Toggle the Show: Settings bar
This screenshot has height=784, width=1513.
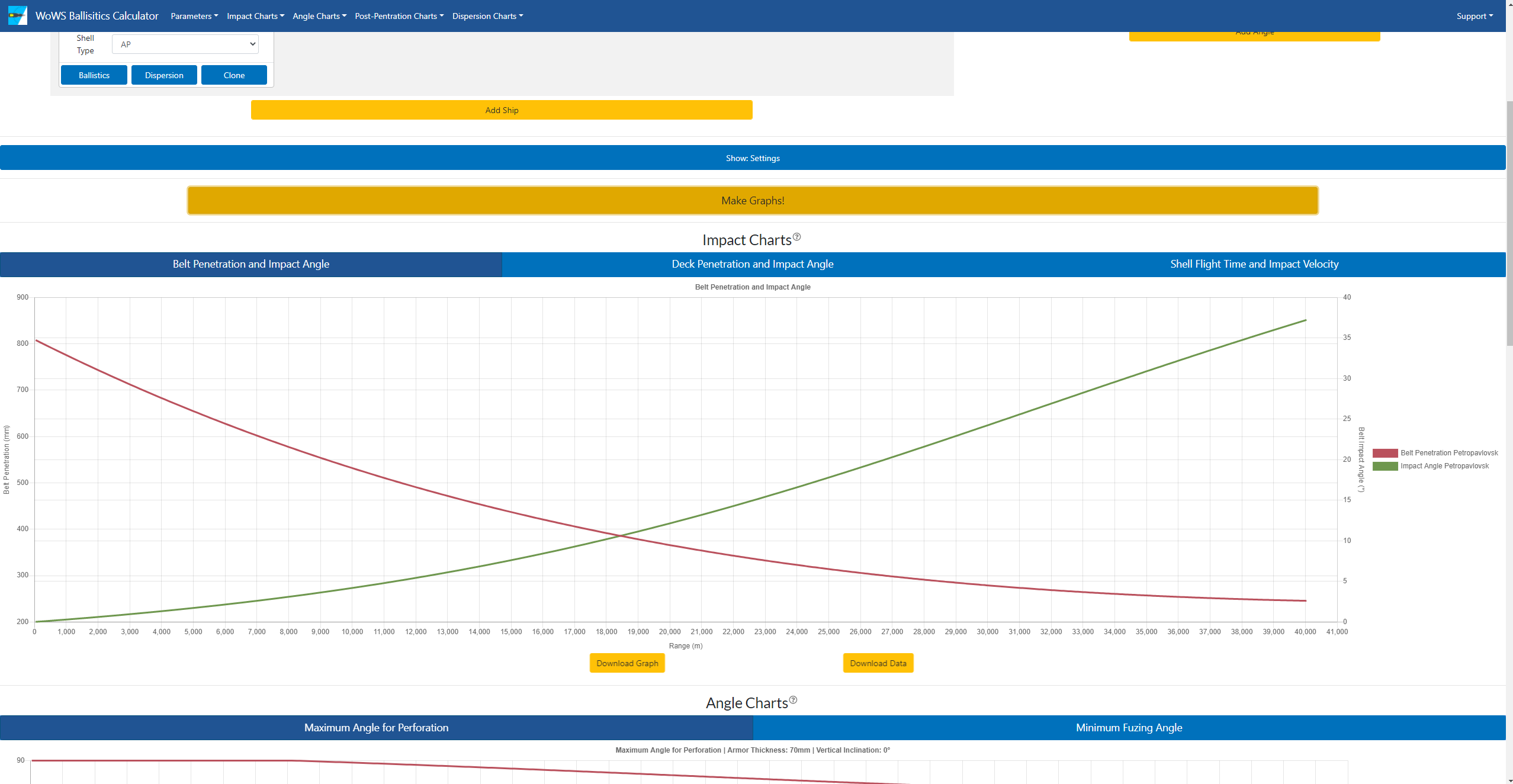752,158
